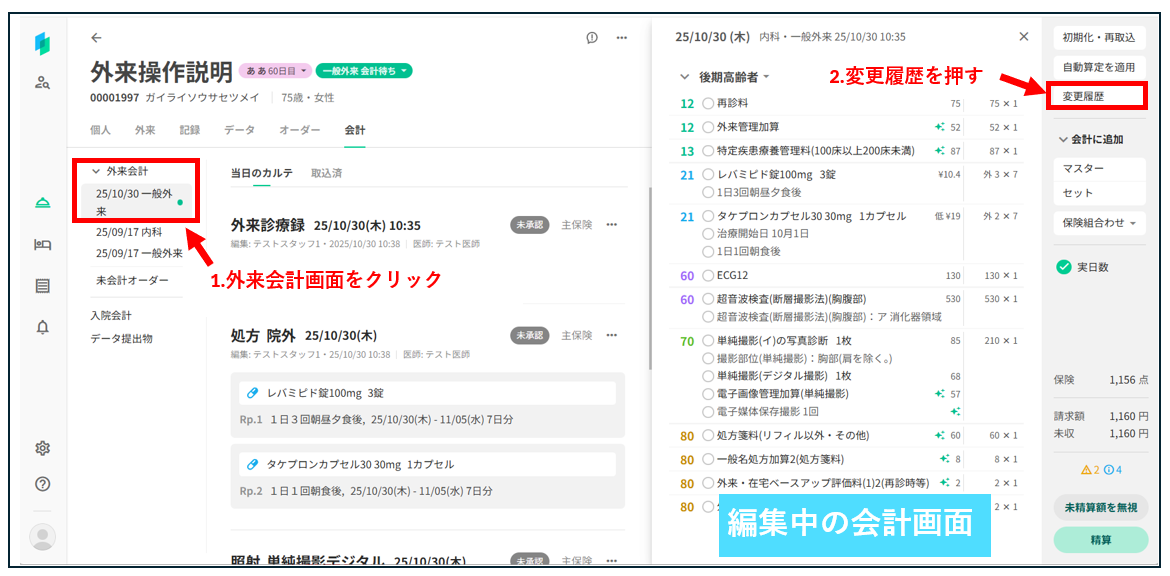The width and height of the screenshot is (1170, 576).
Task: Toggle the 外来管理加算 item circle
Action: (x=708, y=127)
